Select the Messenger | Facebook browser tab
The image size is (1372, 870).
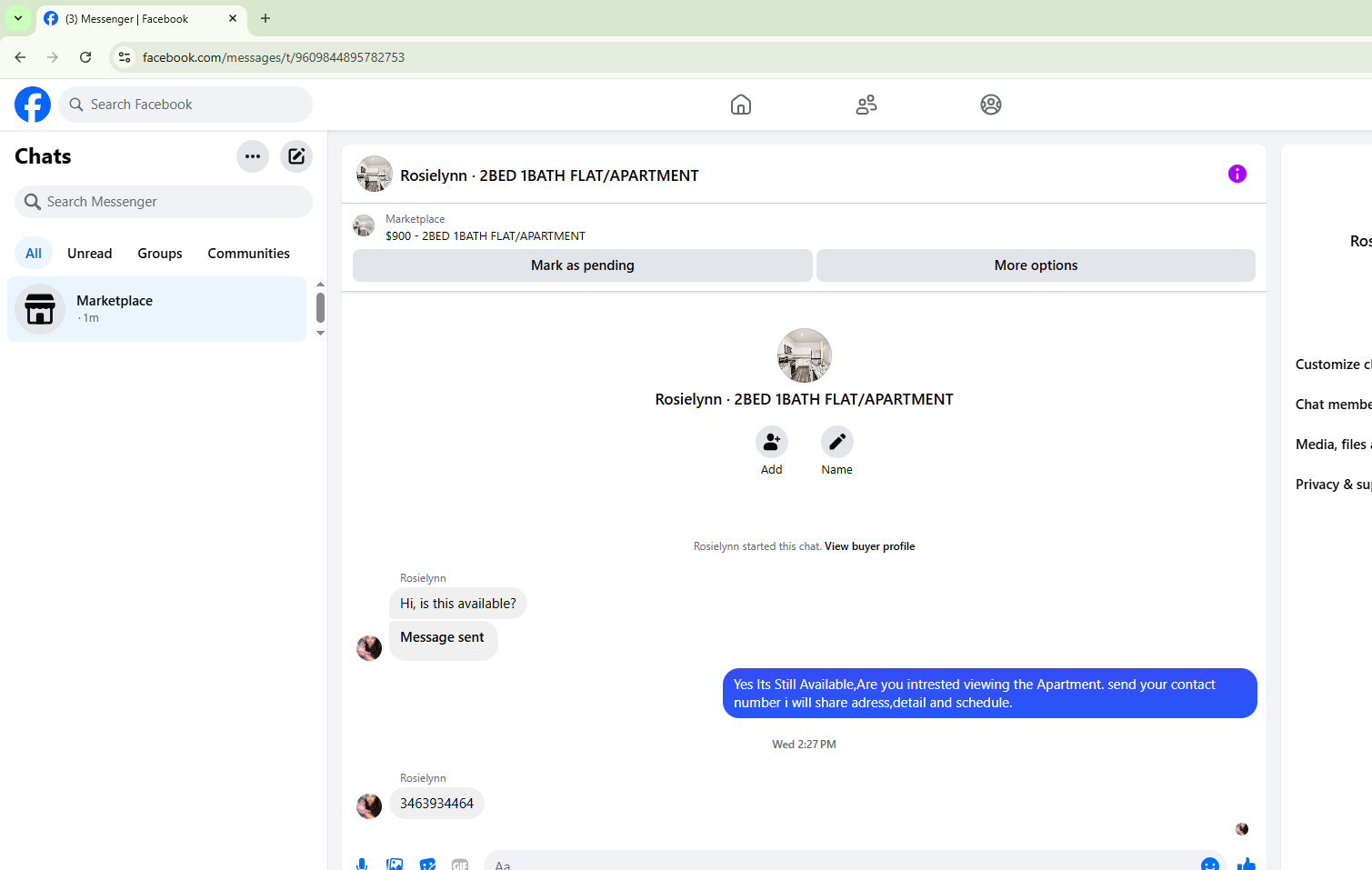point(142,18)
